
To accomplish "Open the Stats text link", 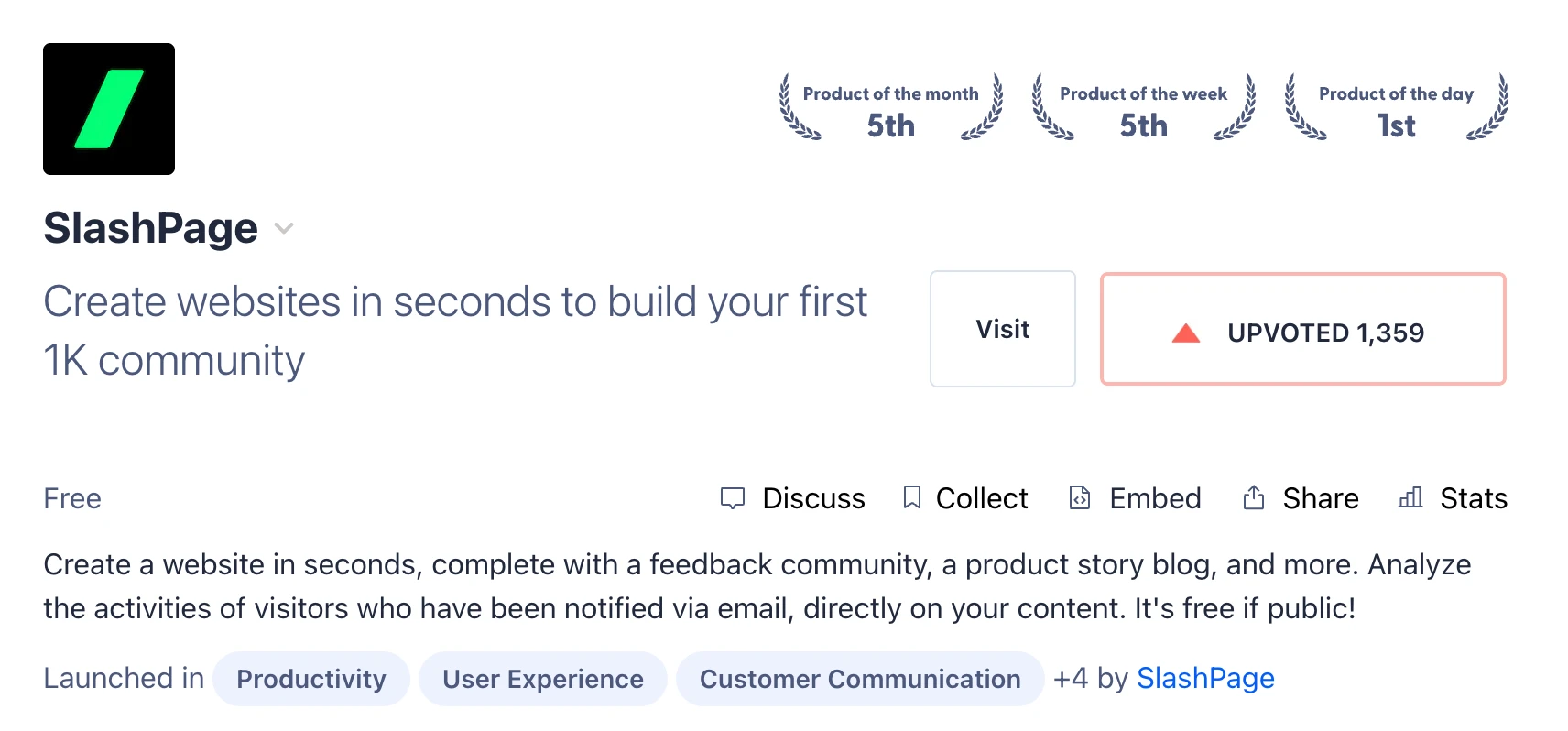I will coord(1473,498).
